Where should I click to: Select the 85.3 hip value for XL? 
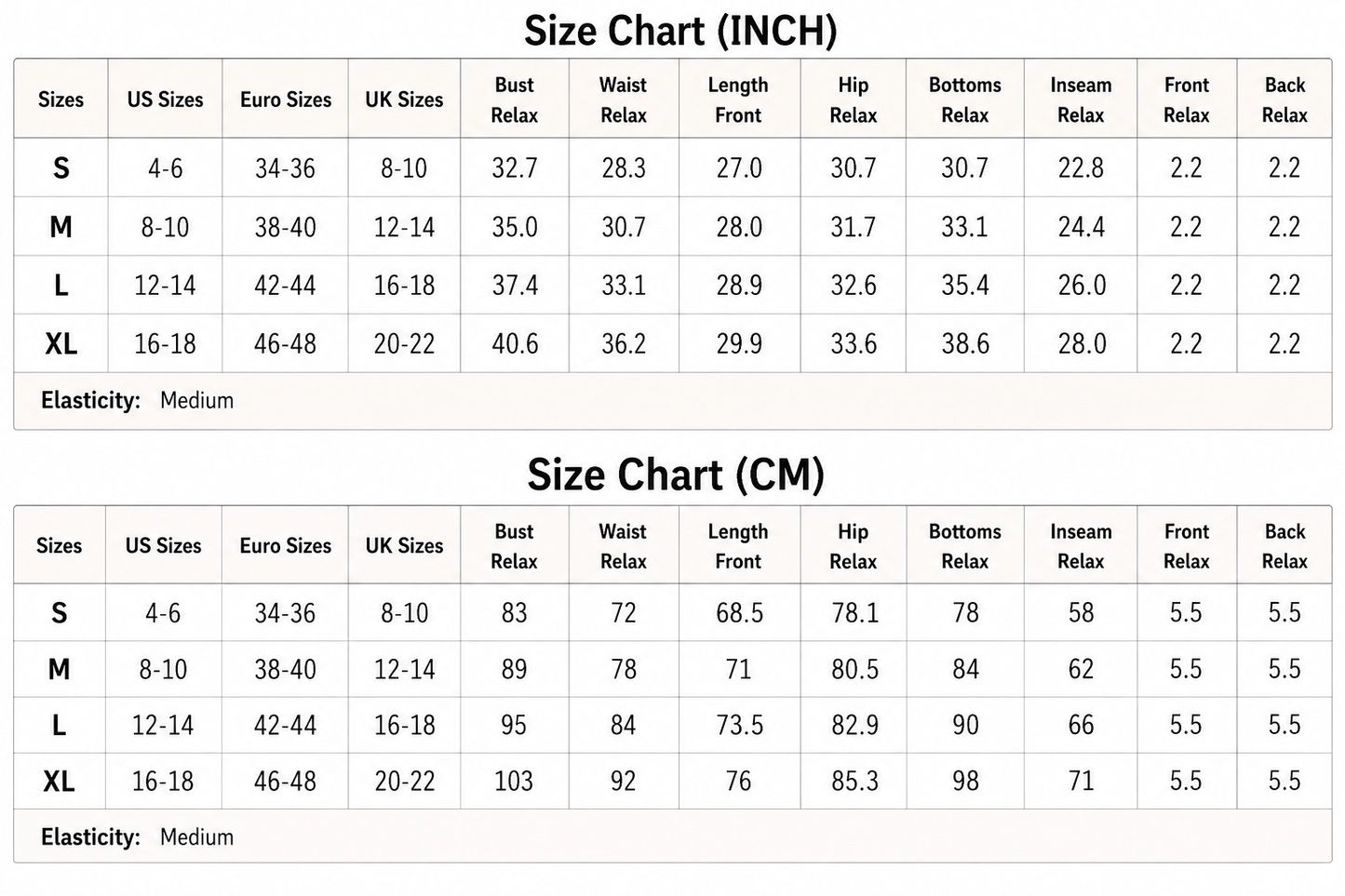pos(854,782)
